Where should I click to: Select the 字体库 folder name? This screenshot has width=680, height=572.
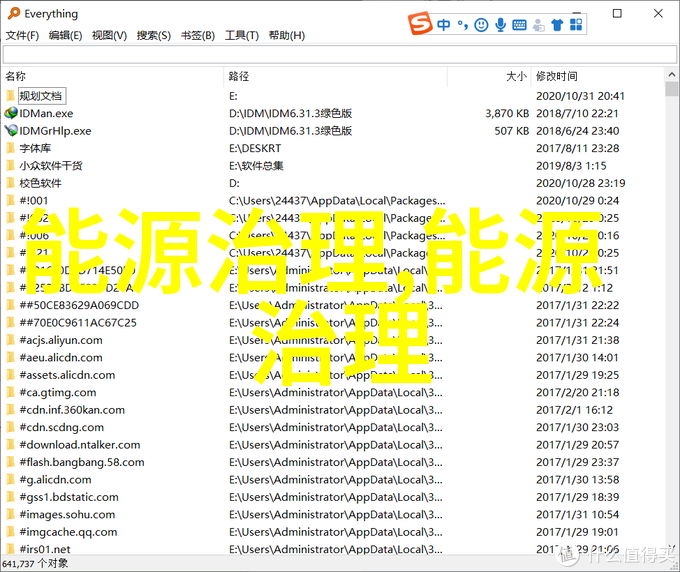click(35, 148)
